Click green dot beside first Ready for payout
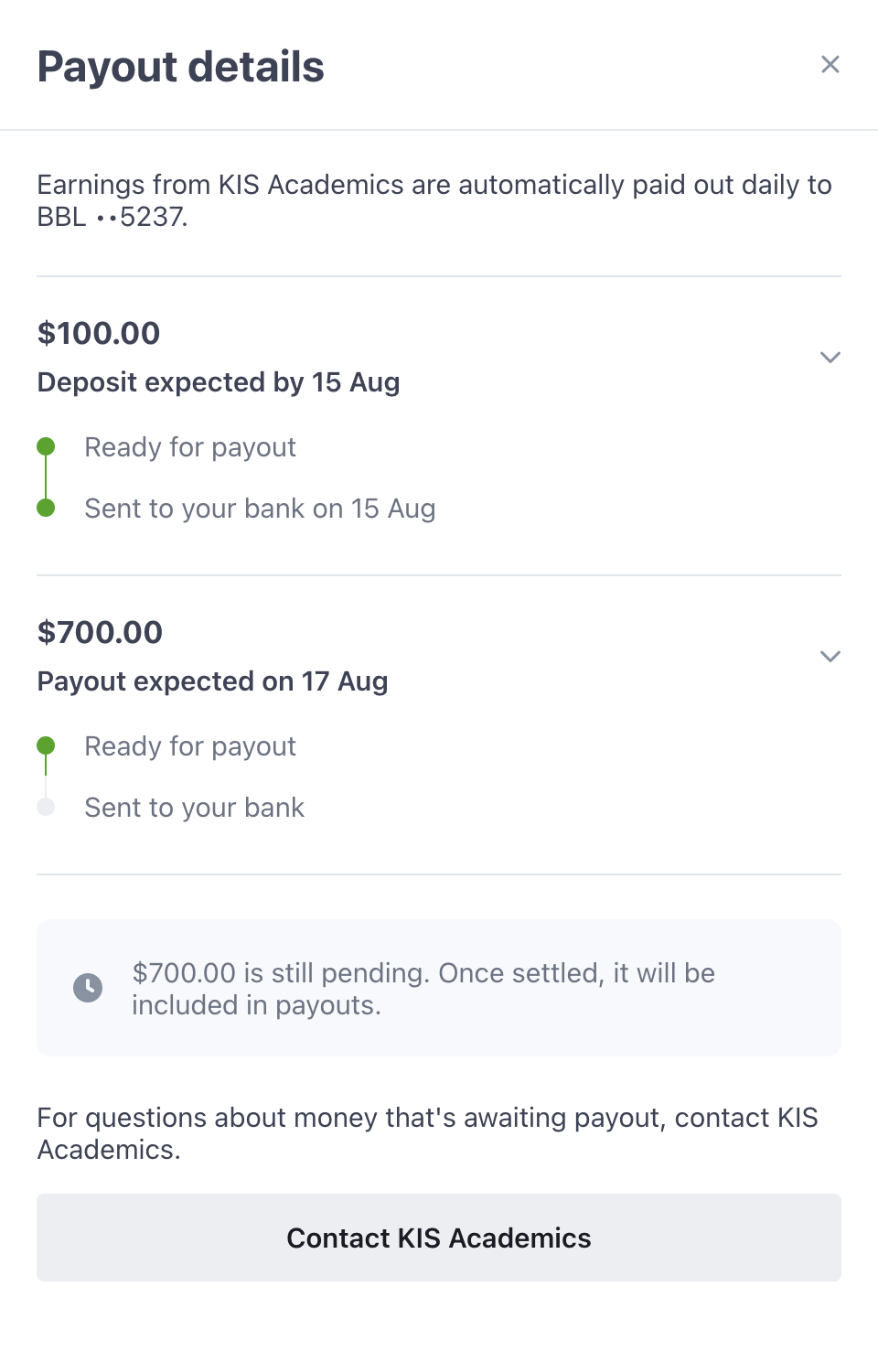The height and width of the screenshot is (1372, 878). [46, 446]
